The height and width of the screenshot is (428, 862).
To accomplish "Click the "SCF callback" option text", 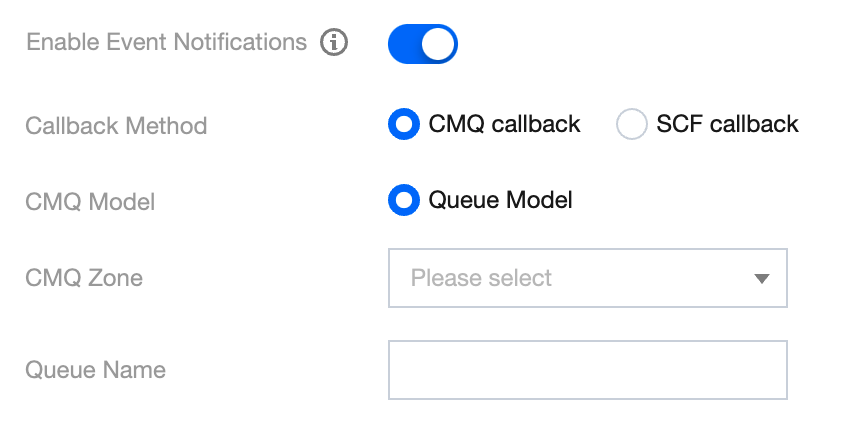I will tap(727, 125).
